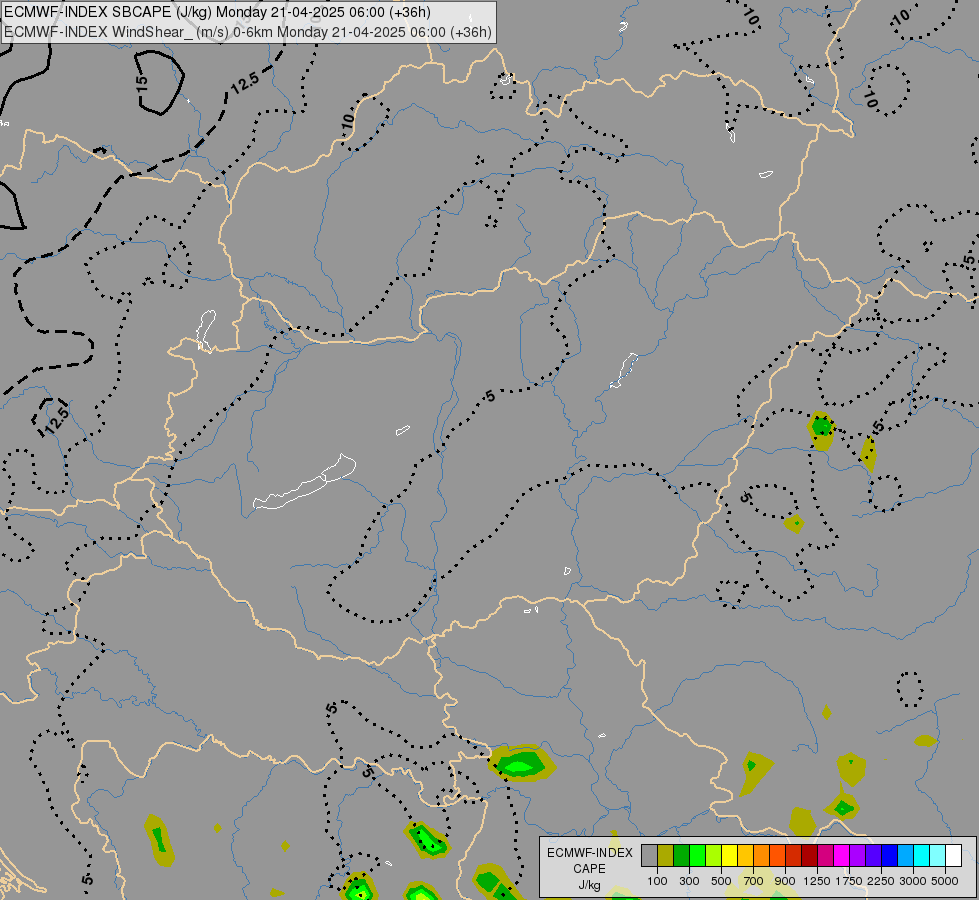Click the SBCAPE title line text
979x900 pixels.
click(217, 12)
